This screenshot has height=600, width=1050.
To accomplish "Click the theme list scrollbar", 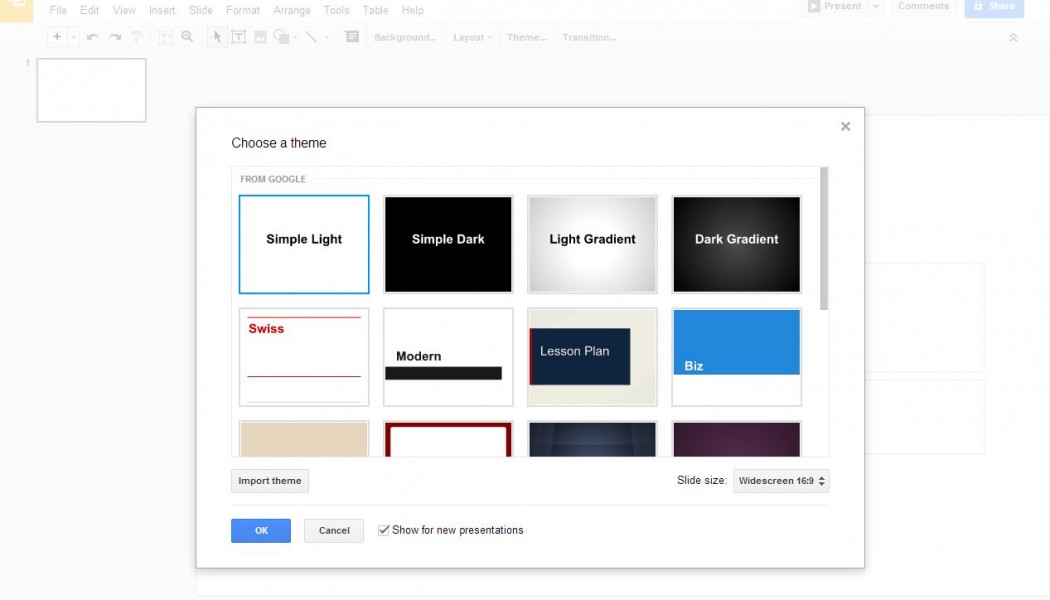I will click(x=824, y=240).
